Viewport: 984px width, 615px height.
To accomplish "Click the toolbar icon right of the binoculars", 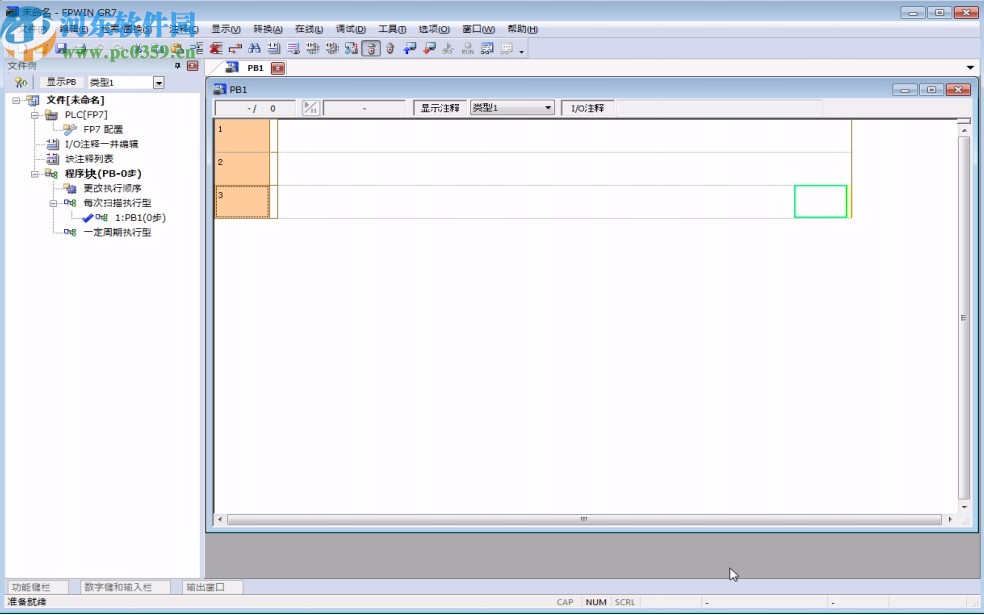I will click(x=274, y=48).
